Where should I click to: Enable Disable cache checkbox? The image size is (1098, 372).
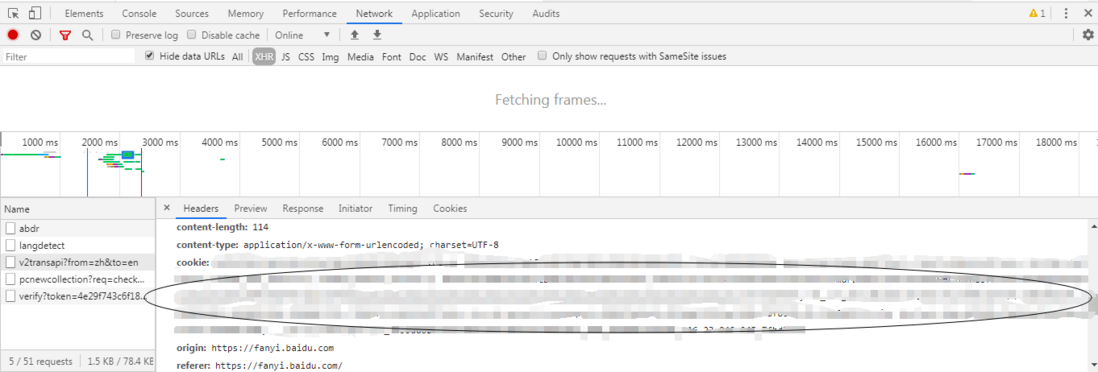[x=192, y=35]
